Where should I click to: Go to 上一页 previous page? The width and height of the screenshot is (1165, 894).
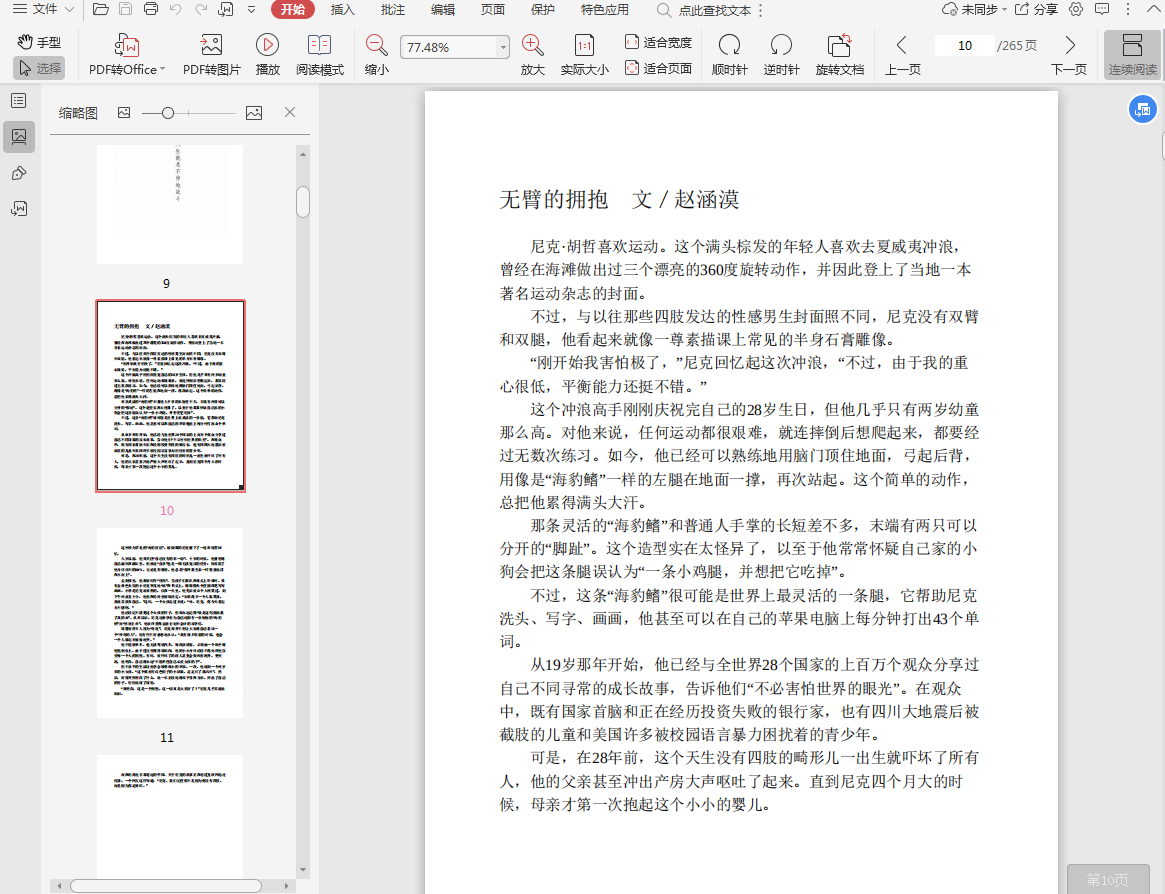click(903, 55)
